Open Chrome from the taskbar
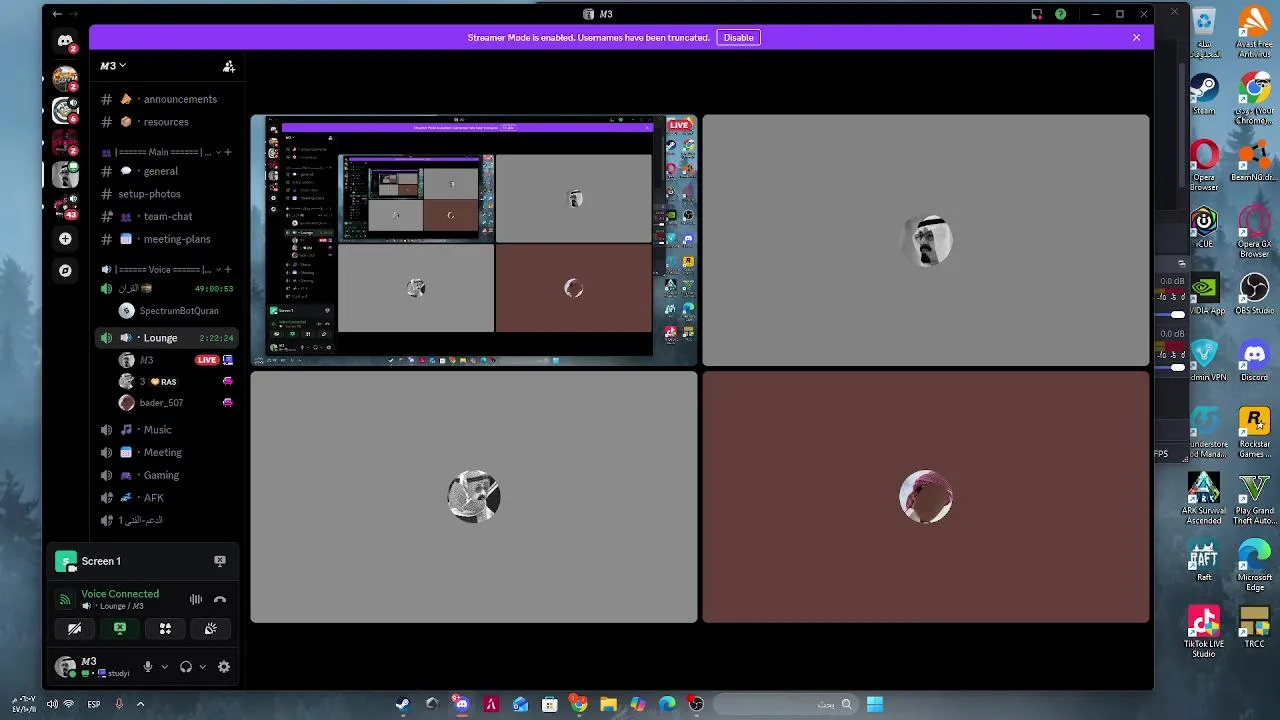 tap(579, 704)
